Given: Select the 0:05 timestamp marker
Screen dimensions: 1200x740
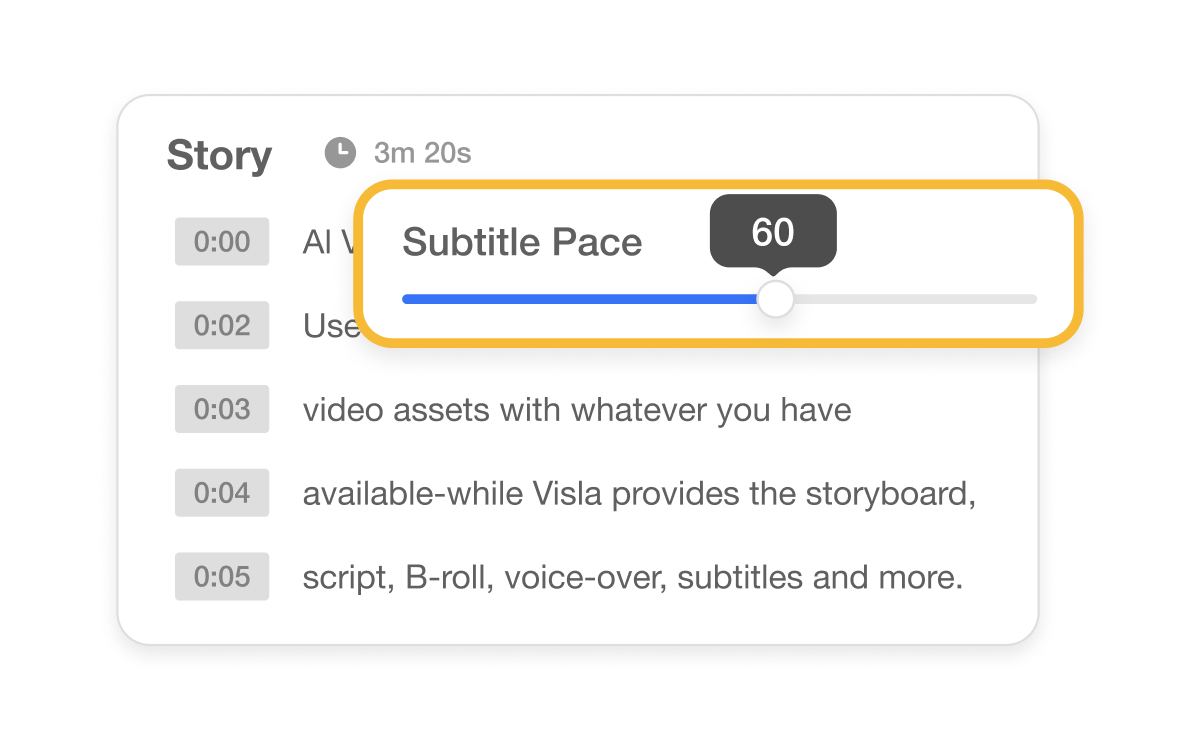Looking at the screenshot, I should 222,577.
